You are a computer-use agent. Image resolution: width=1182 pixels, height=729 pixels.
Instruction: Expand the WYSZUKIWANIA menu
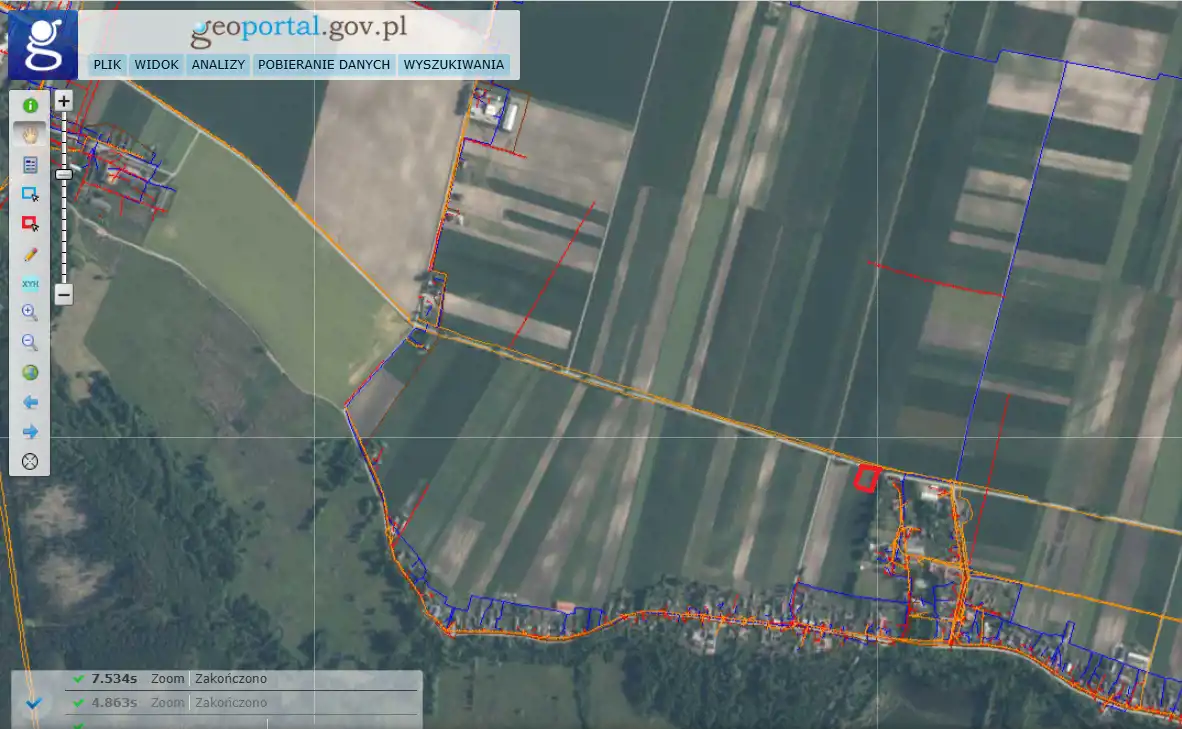(453, 65)
